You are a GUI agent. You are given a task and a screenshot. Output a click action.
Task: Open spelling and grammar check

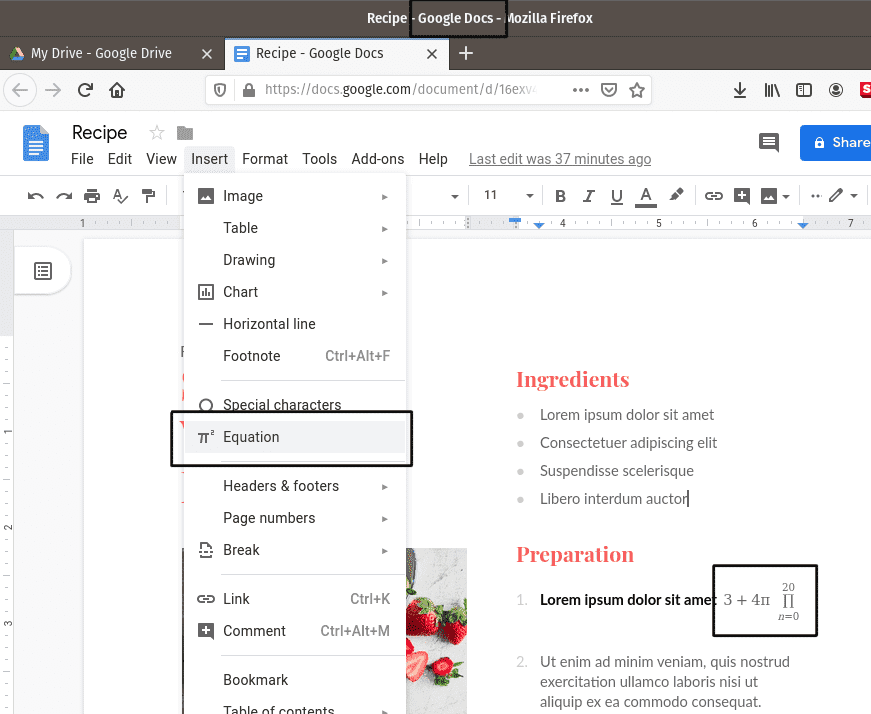tap(120, 196)
